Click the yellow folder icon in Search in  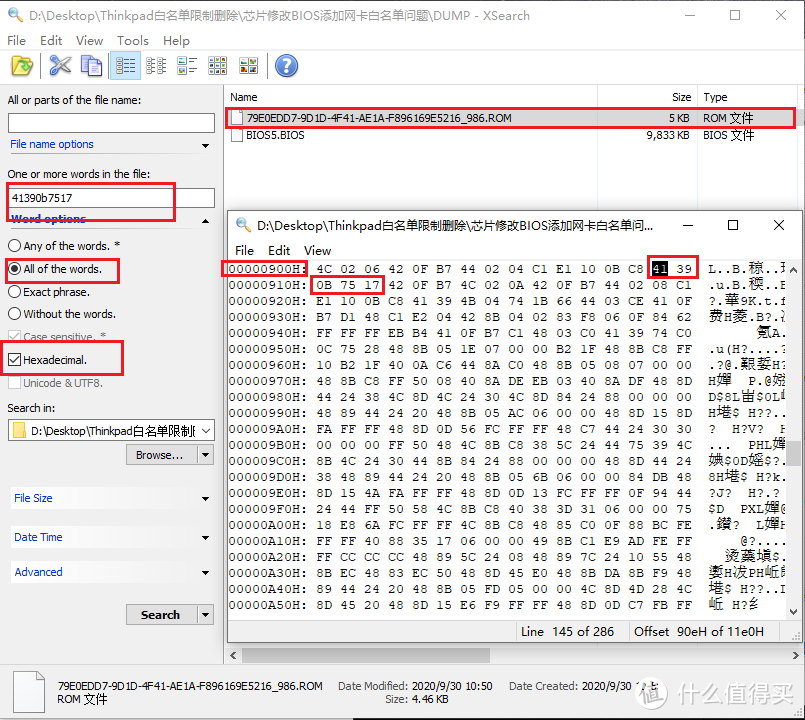click(x=20, y=430)
